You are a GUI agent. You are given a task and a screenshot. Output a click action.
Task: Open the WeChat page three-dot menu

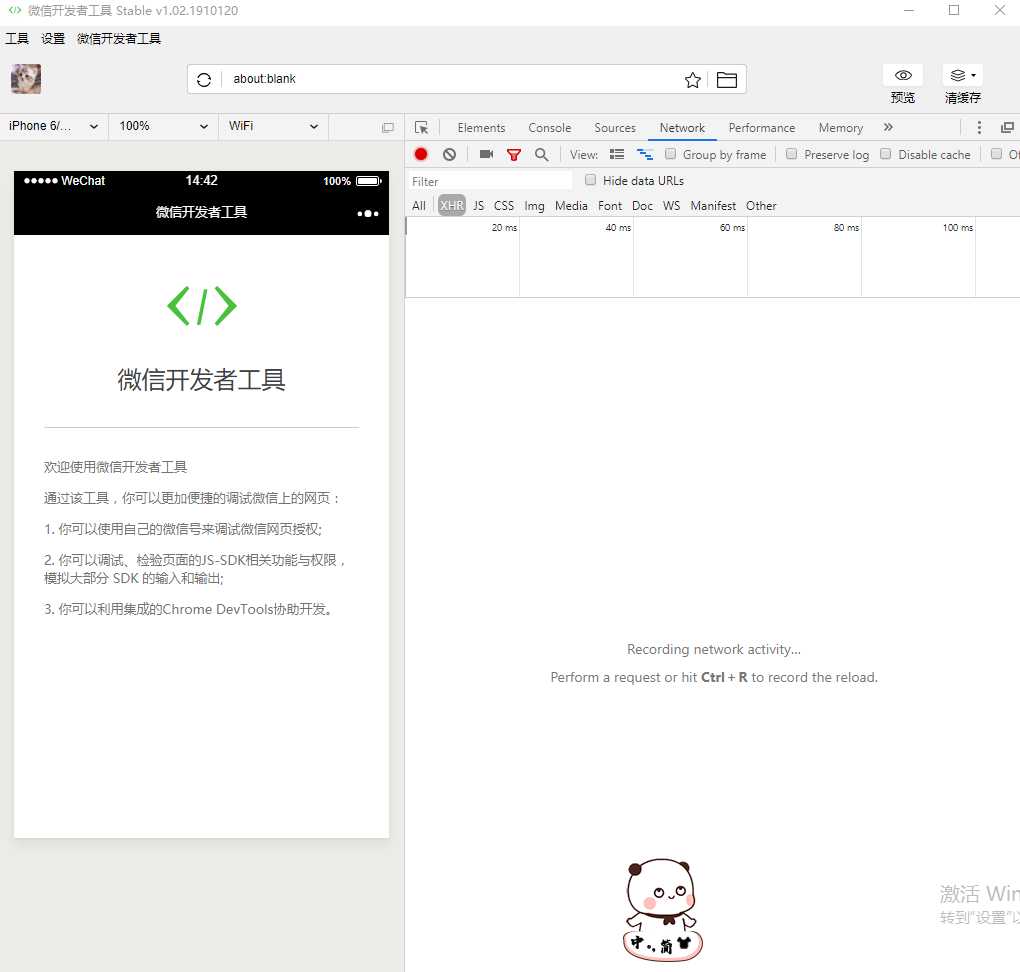click(x=368, y=213)
